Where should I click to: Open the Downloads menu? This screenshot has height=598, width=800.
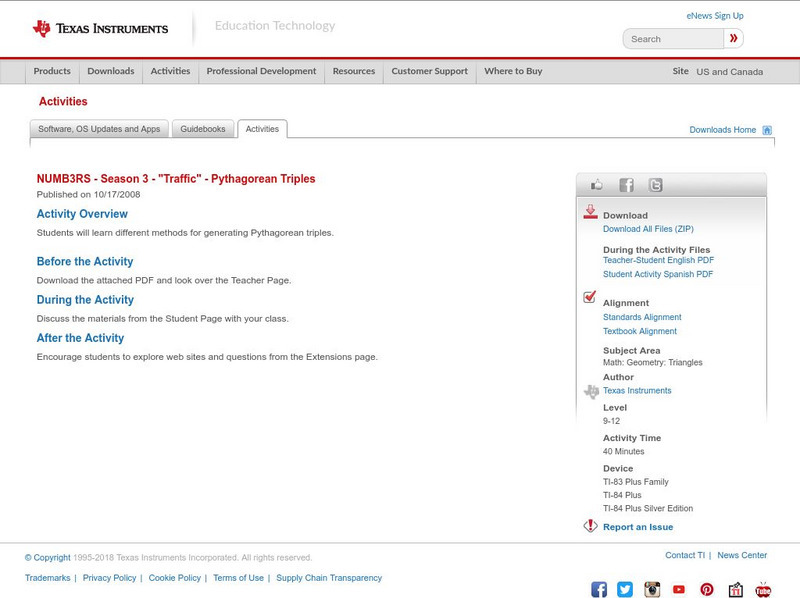pos(111,71)
